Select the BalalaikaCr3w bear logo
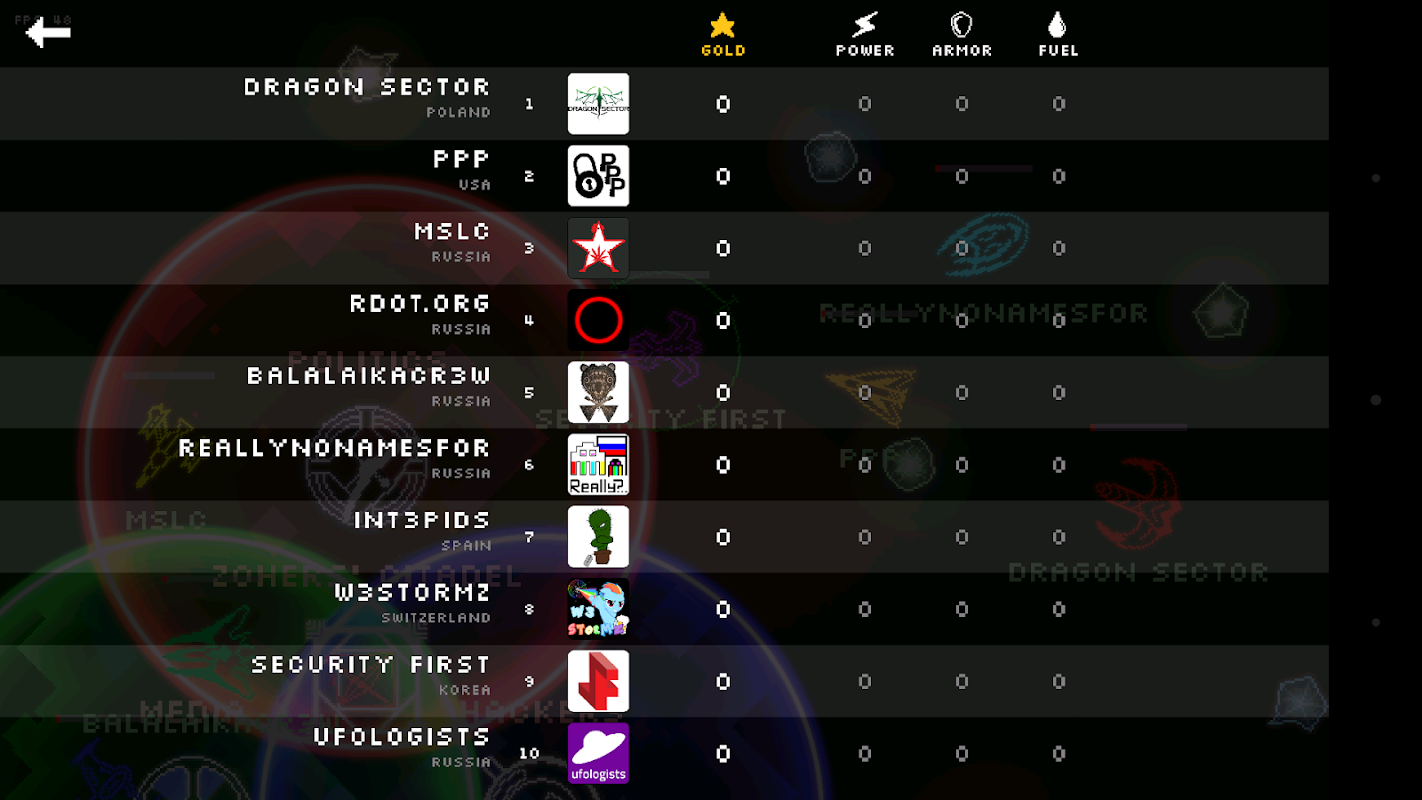 (598, 393)
